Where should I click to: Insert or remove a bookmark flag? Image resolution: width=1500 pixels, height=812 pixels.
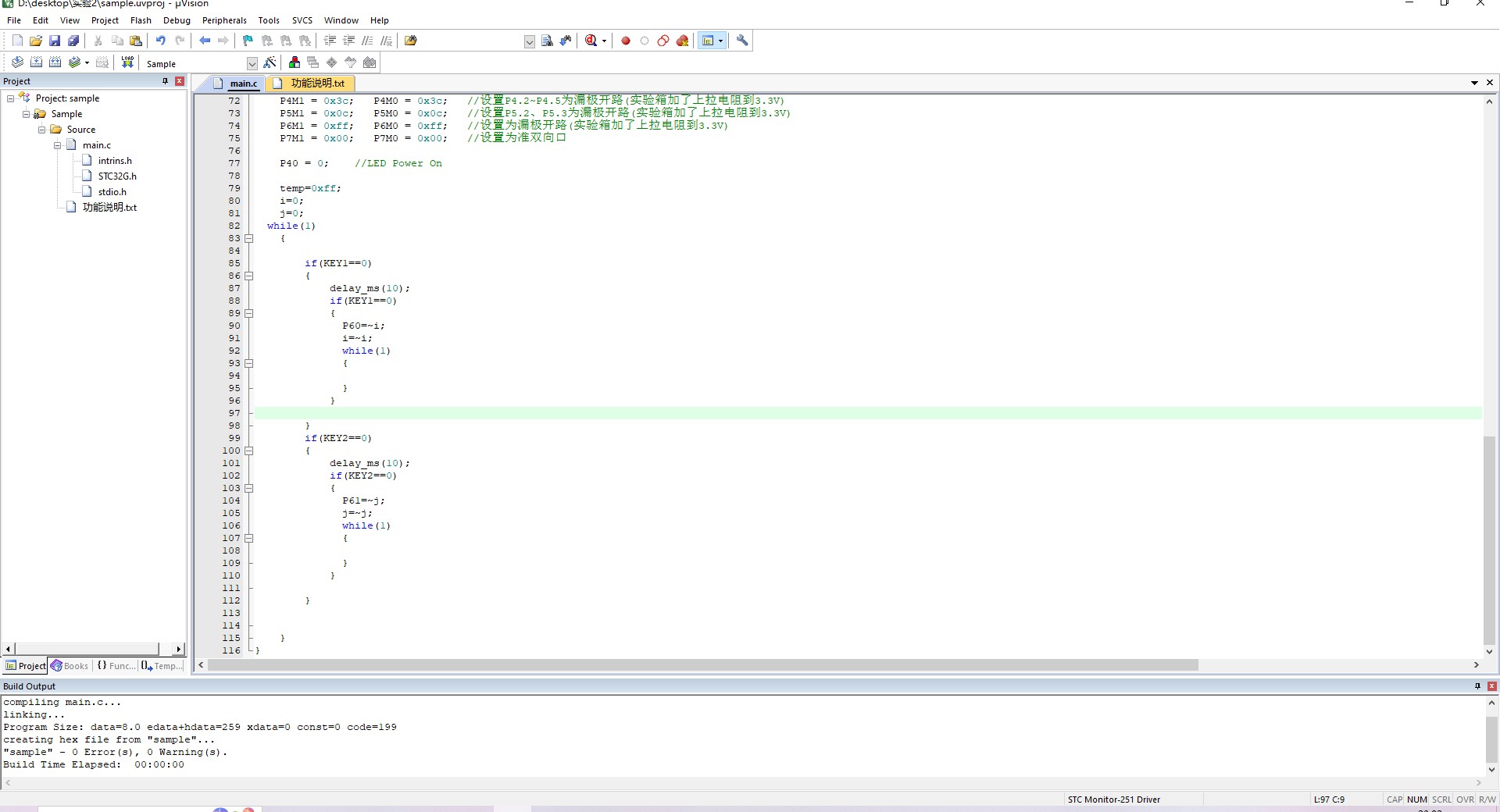pyautogui.click(x=248, y=41)
